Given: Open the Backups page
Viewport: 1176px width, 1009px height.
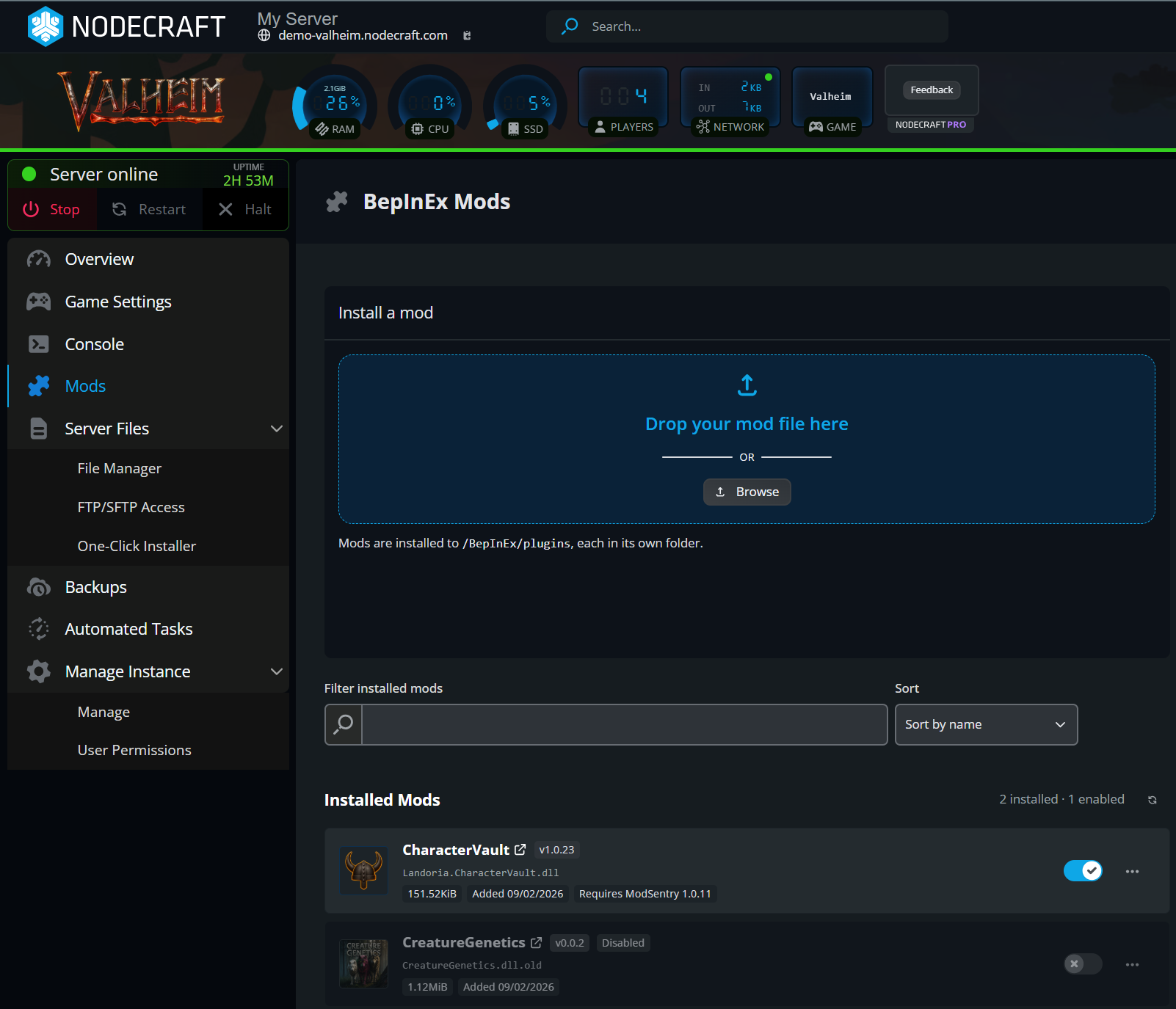Looking at the screenshot, I should 148,587.
